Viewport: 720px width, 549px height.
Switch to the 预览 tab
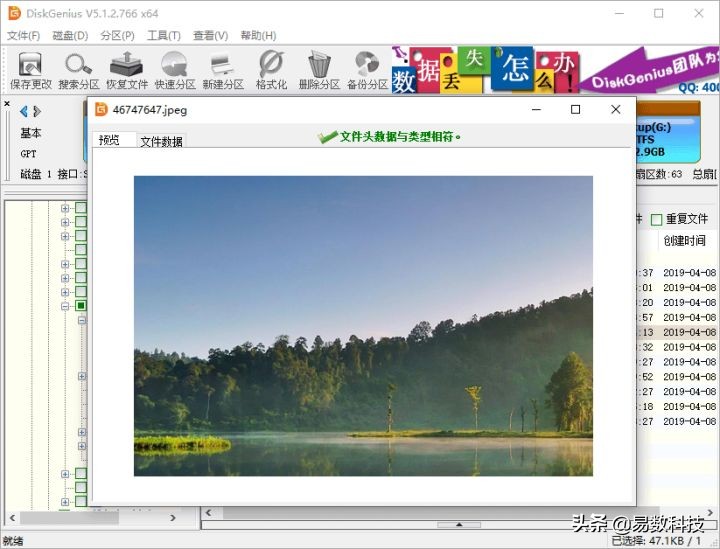[x=113, y=140]
